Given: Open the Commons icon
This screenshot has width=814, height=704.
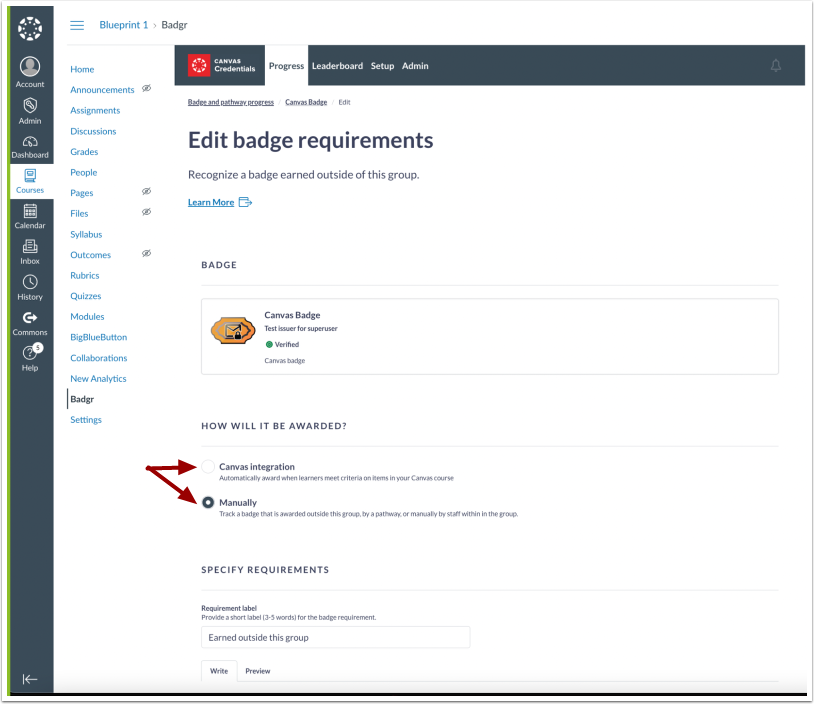Looking at the screenshot, I should click(x=30, y=323).
